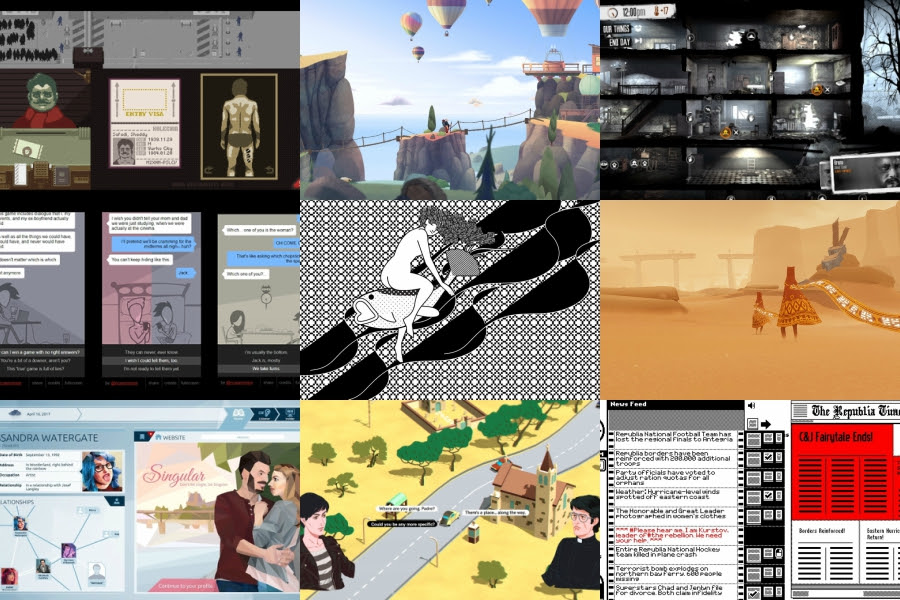Image resolution: width=900 pixels, height=600 pixels.
Task: Click the clock icon beside 12:00 pm
Action: click(x=613, y=12)
